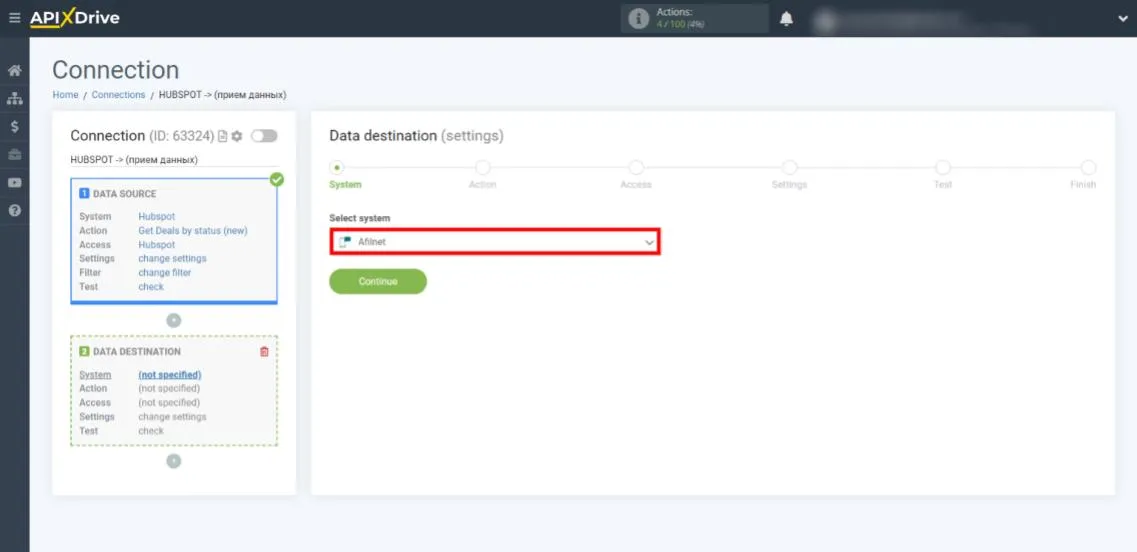Open the Actions usage info box

click(694, 18)
